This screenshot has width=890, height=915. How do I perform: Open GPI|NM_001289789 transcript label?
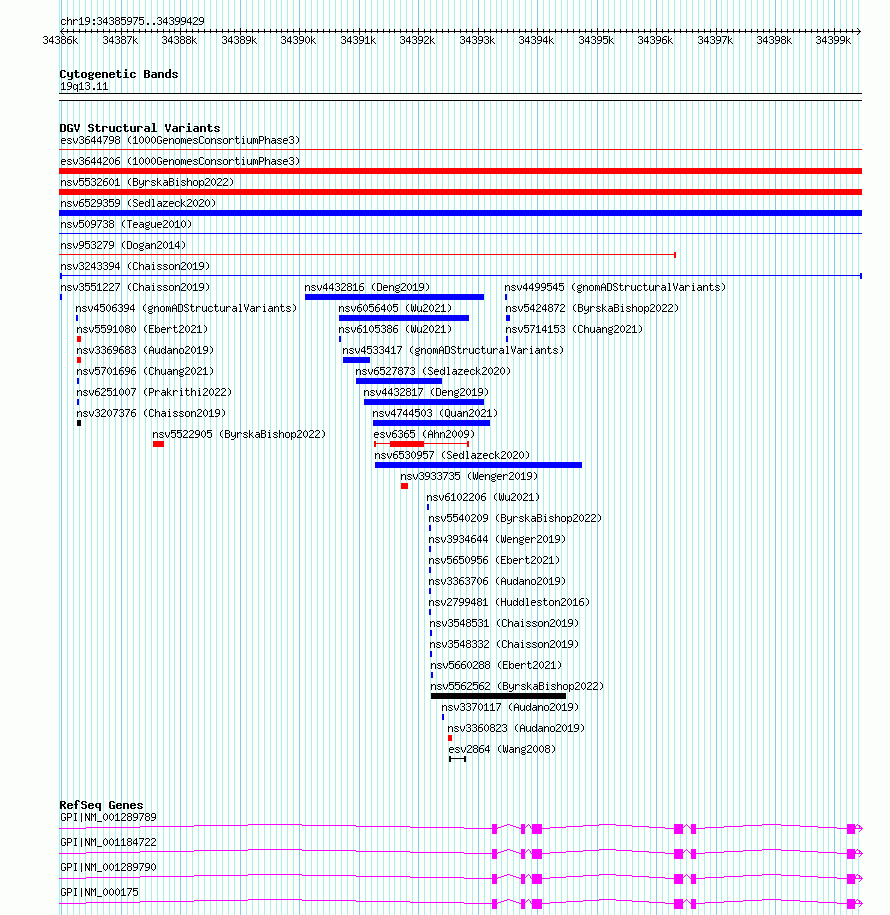109,818
